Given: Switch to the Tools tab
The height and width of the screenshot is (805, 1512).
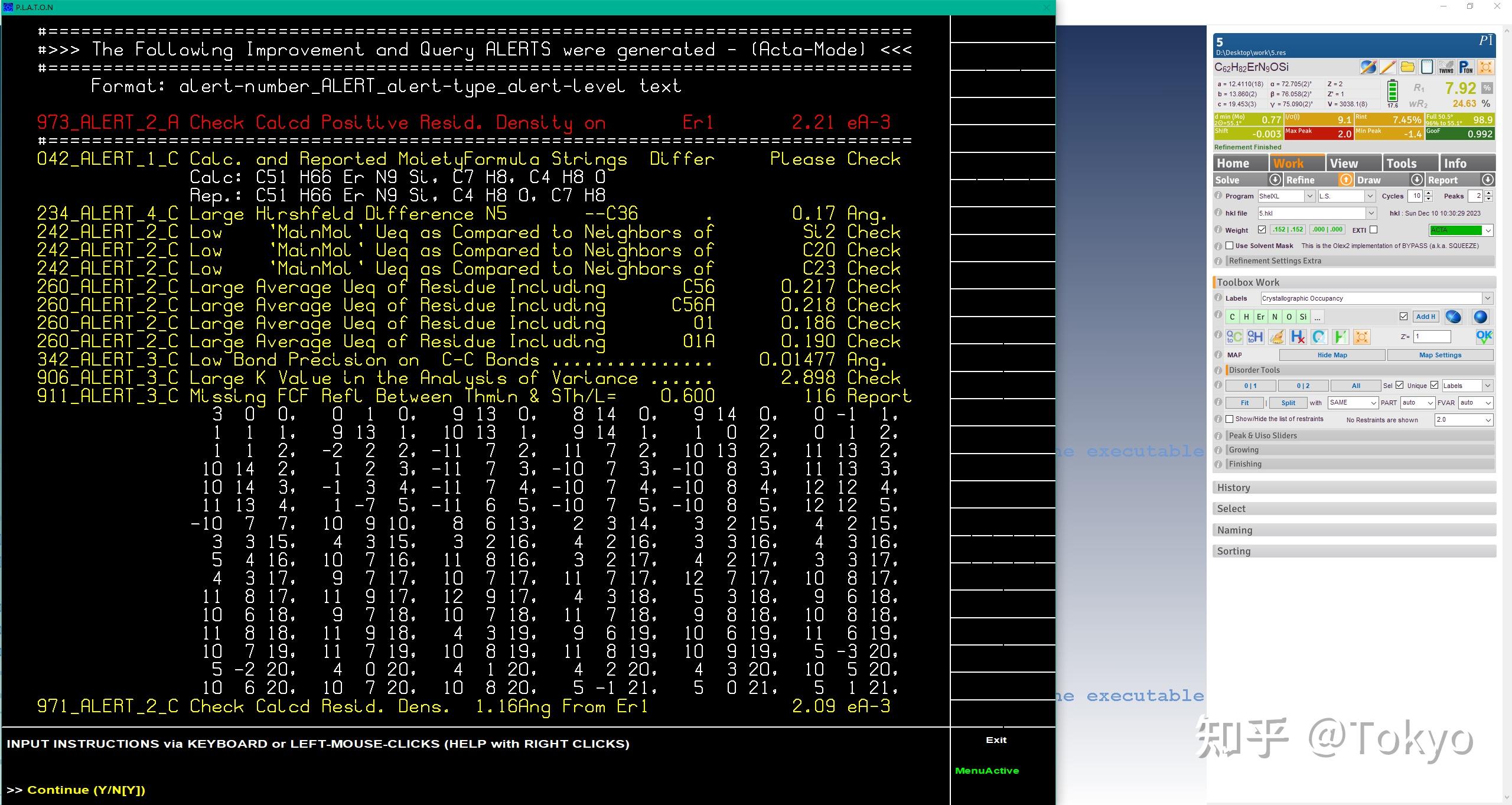Looking at the screenshot, I should coord(1410,164).
